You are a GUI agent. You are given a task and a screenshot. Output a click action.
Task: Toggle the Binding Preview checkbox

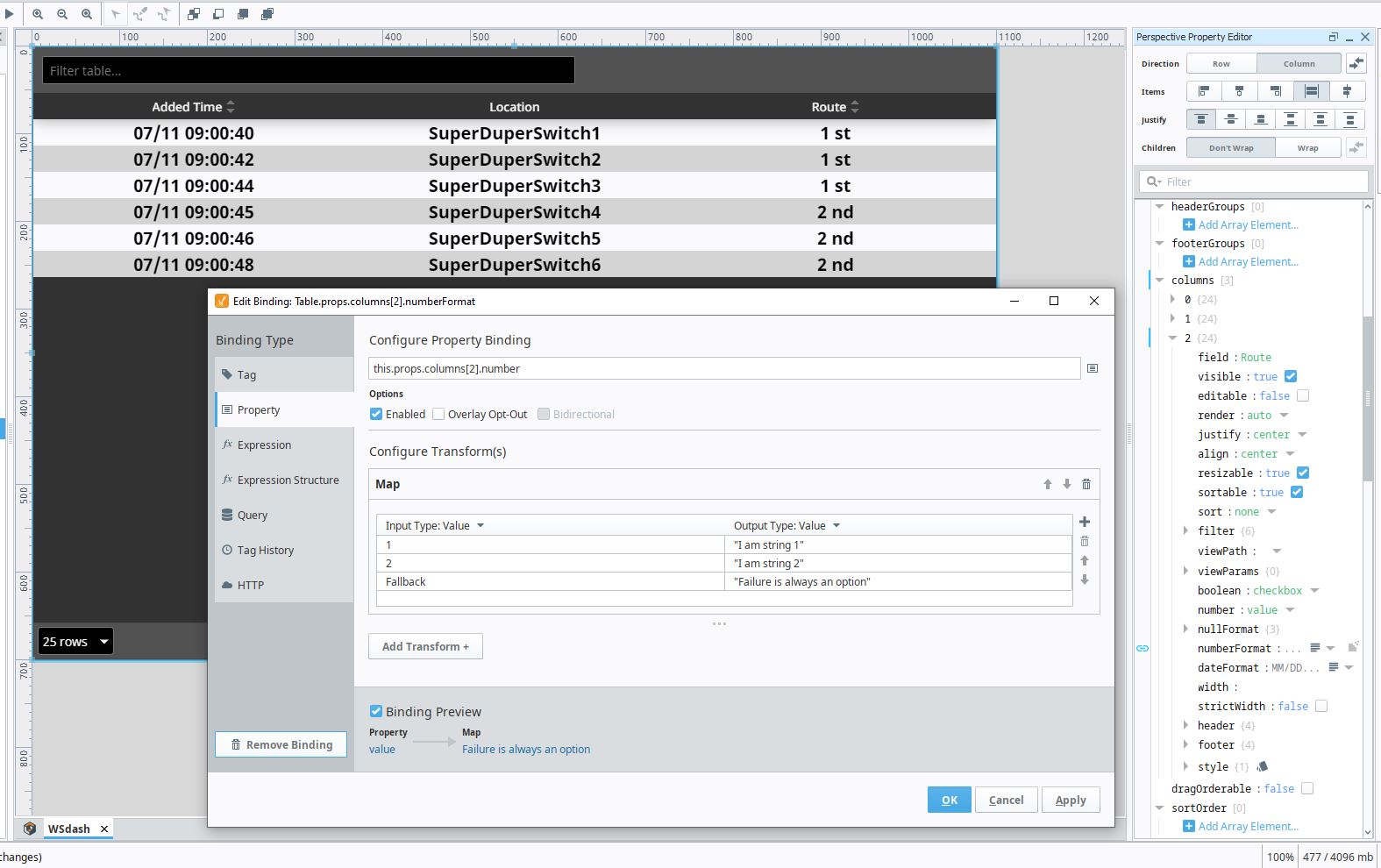376,712
